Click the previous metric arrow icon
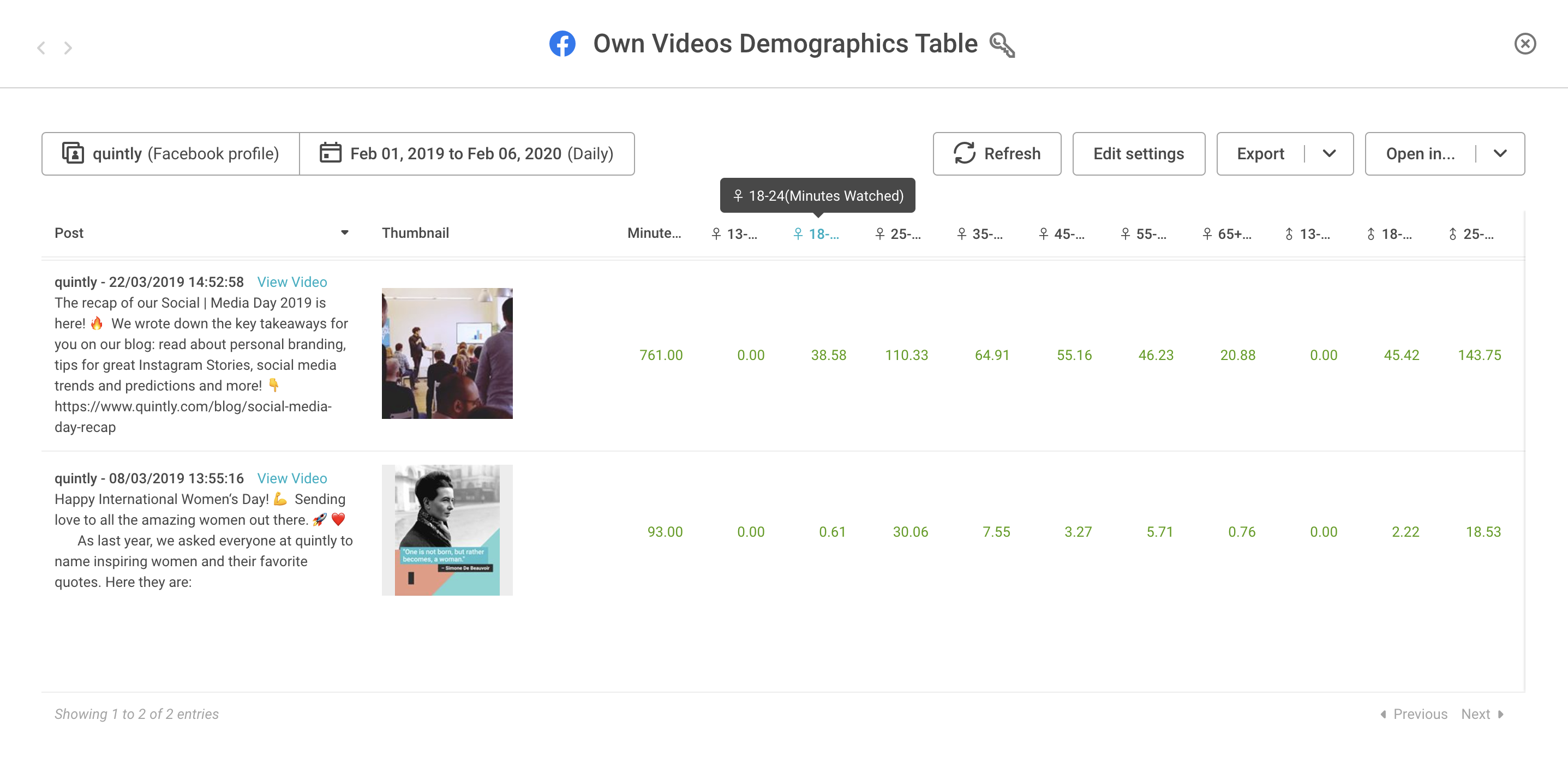Screen dimensions: 1568x768 click(41, 47)
